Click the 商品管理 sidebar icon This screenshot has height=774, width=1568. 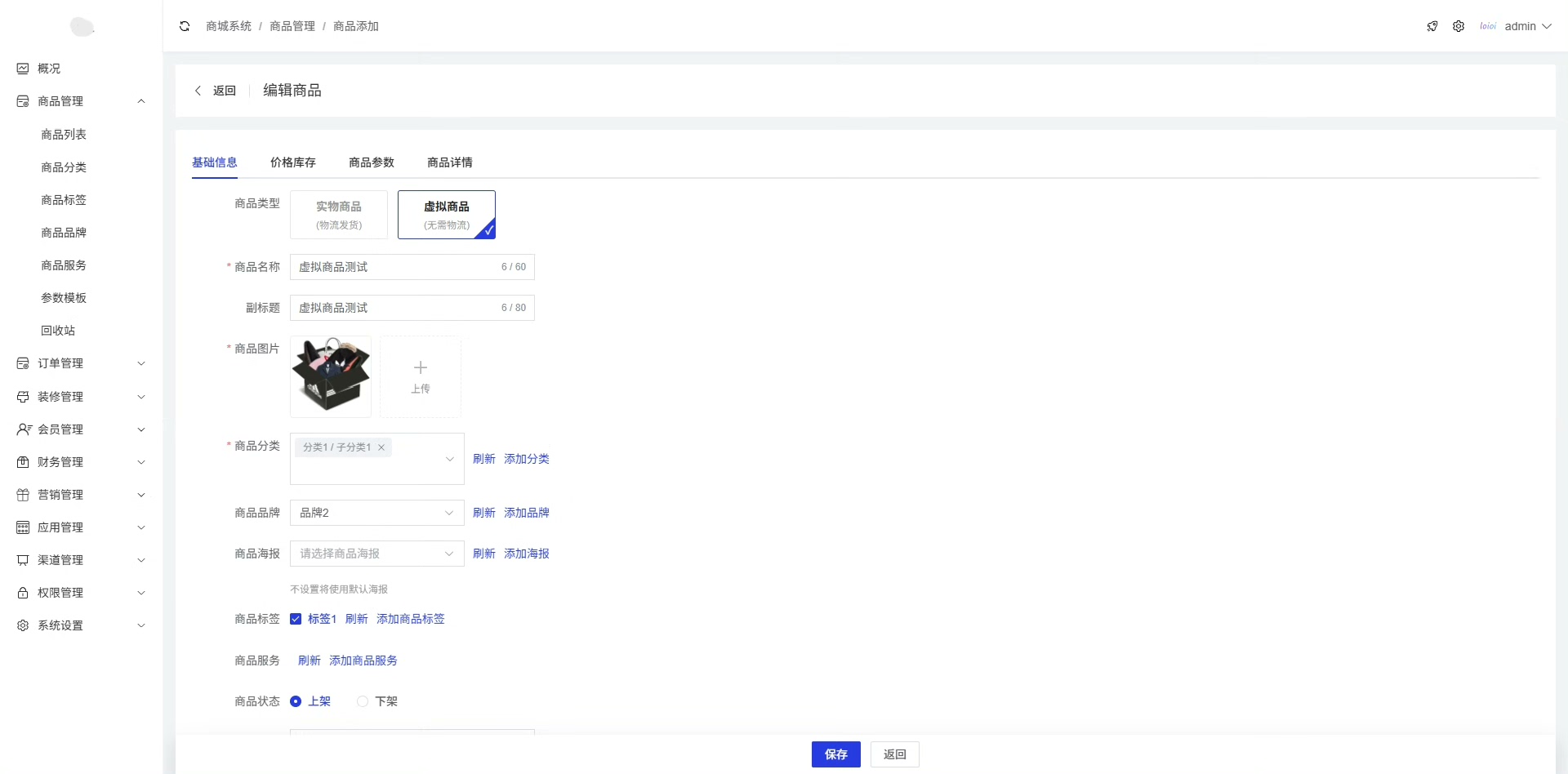[23, 101]
